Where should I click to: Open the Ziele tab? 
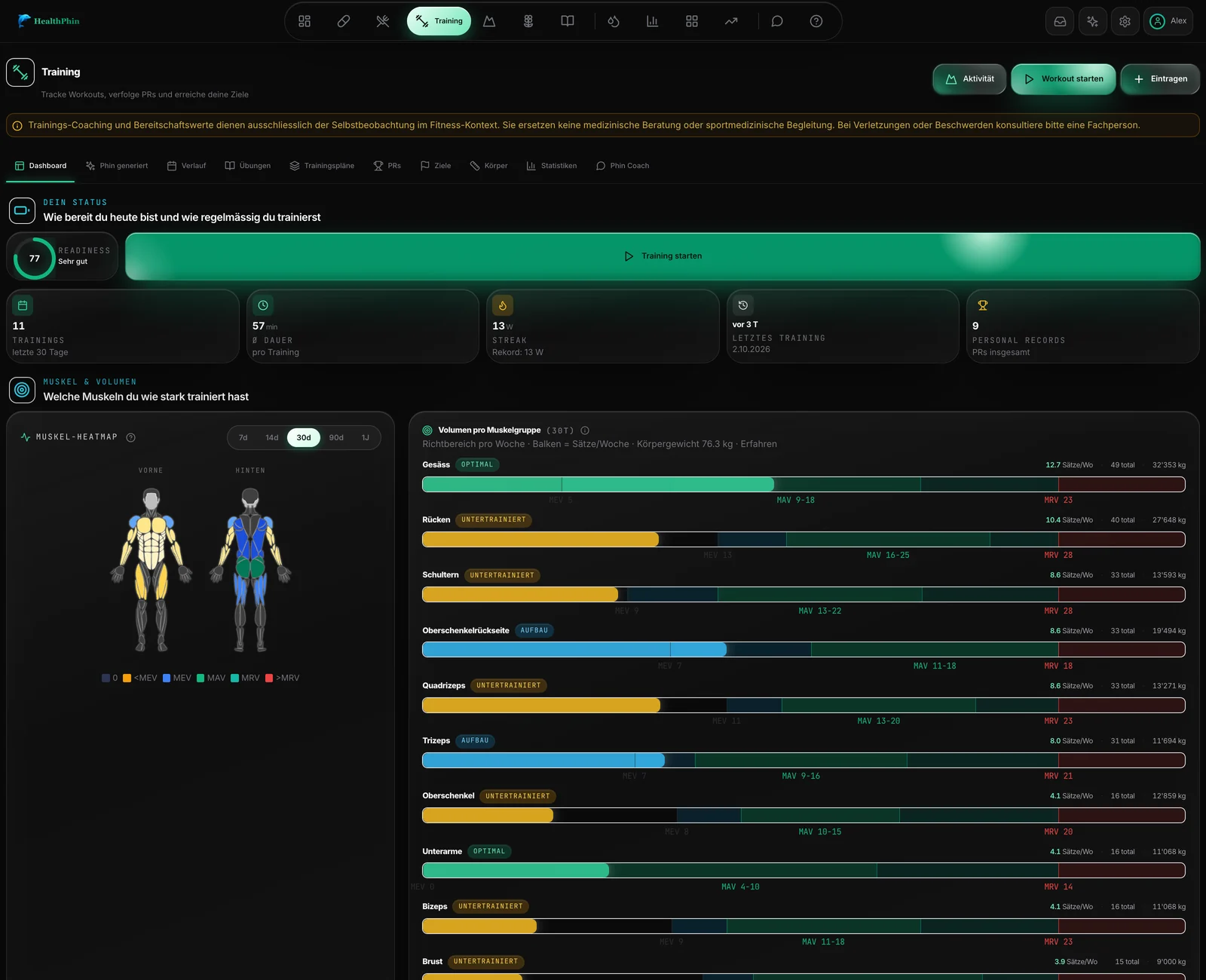click(436, 166)
